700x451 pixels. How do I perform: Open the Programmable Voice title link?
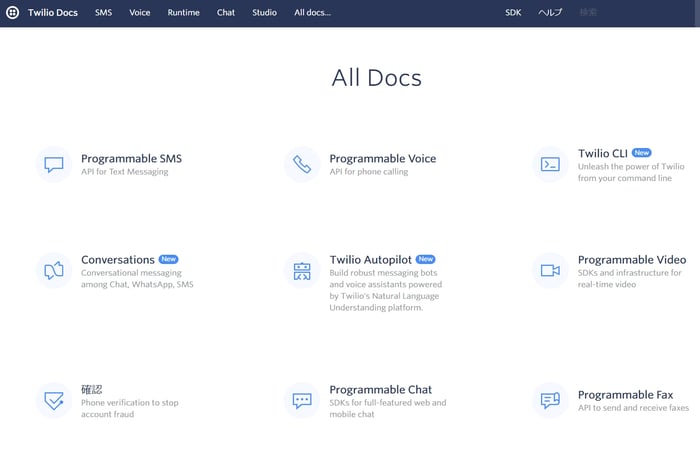[383, 159]
